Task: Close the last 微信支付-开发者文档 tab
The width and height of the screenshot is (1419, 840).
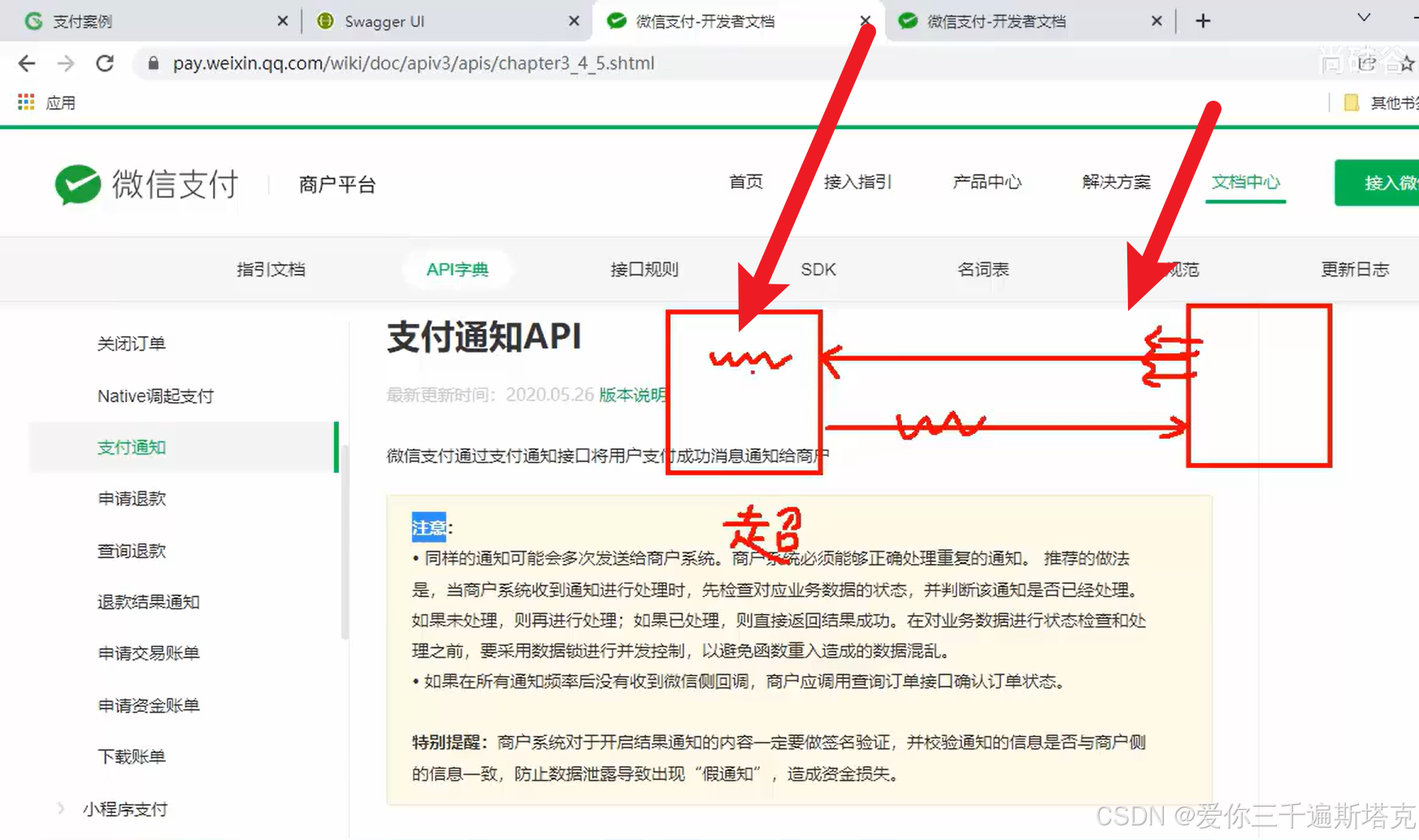Action: [x=1156, y=21]
